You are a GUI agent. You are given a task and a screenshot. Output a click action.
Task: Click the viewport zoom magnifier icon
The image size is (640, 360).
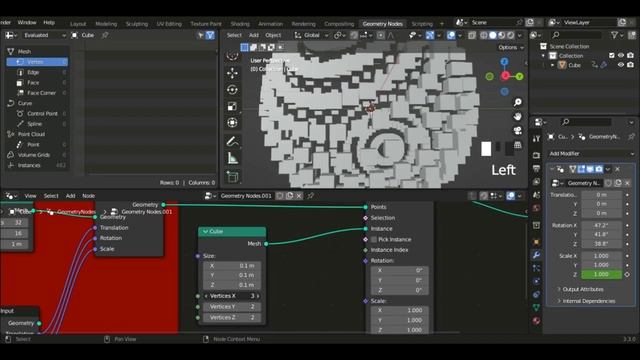pyautogui.click(x=518, y=102)
